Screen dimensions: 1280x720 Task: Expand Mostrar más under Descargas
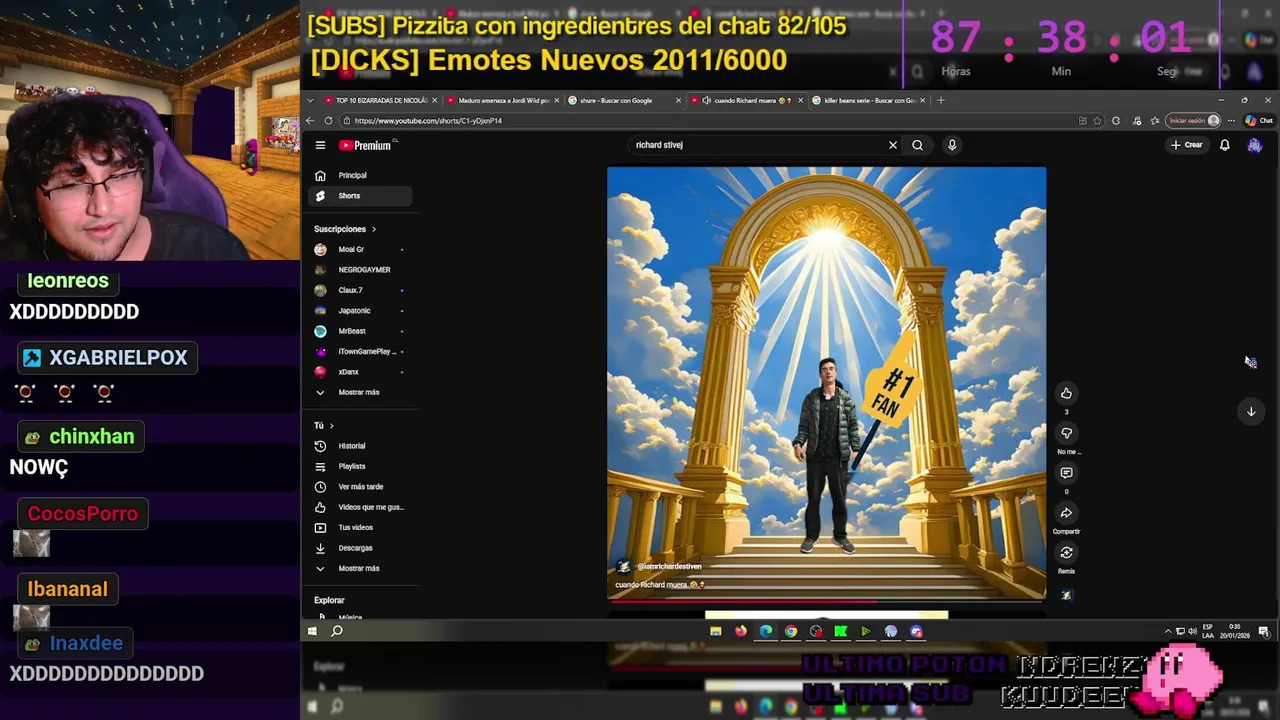[360, 568]
